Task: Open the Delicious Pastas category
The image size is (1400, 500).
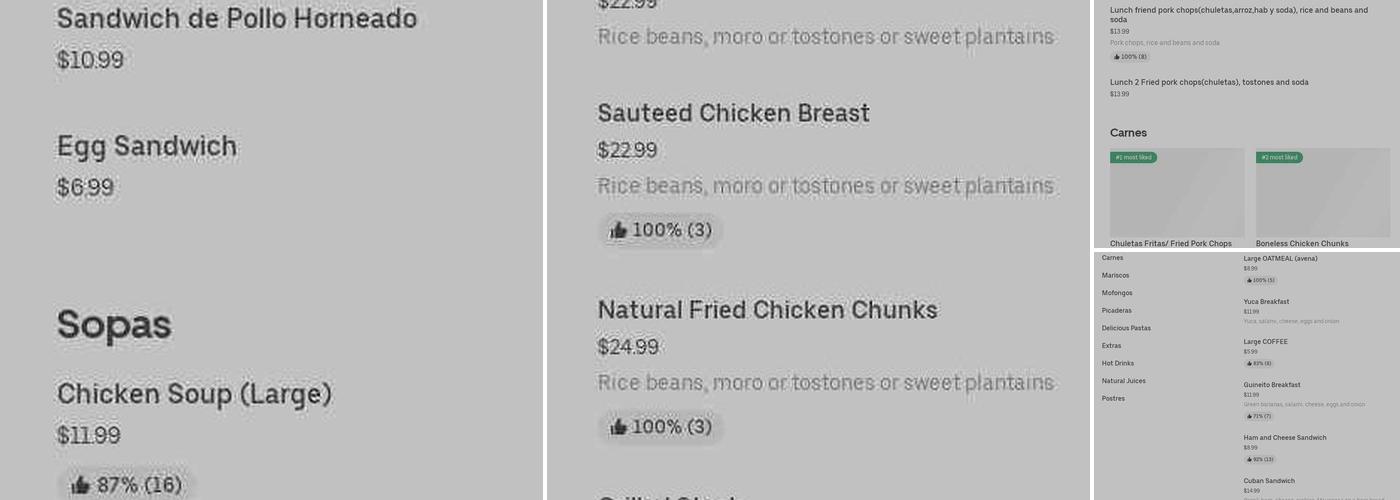Action: point(1126,328)
